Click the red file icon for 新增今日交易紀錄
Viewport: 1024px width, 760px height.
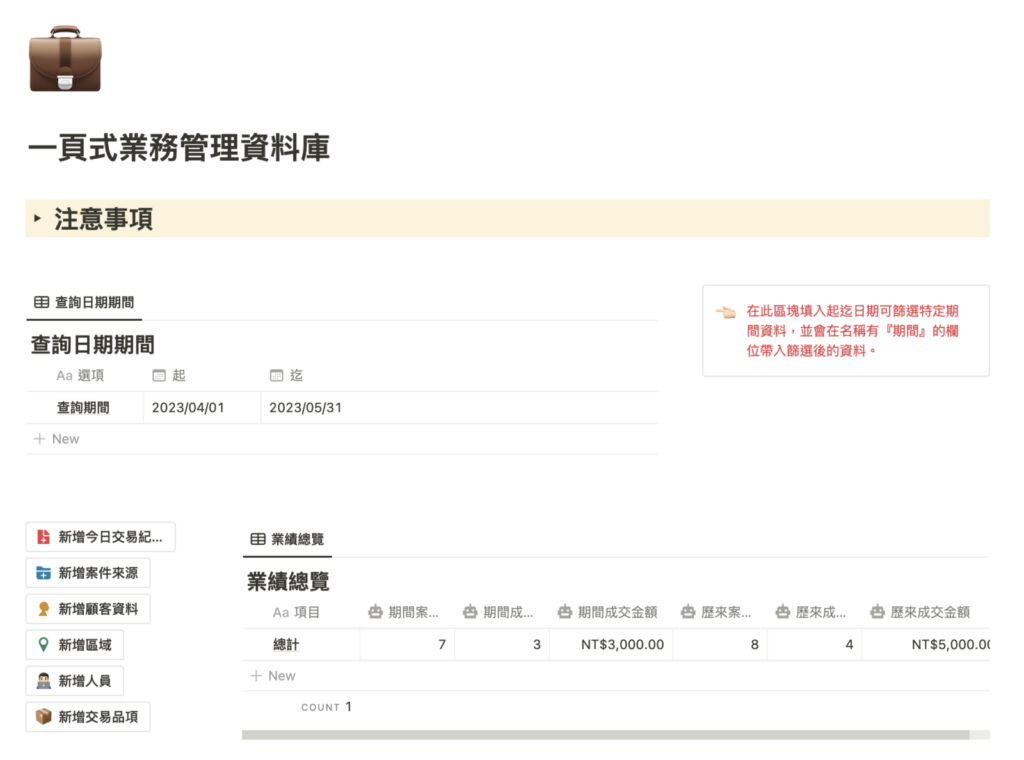point(43,537)
